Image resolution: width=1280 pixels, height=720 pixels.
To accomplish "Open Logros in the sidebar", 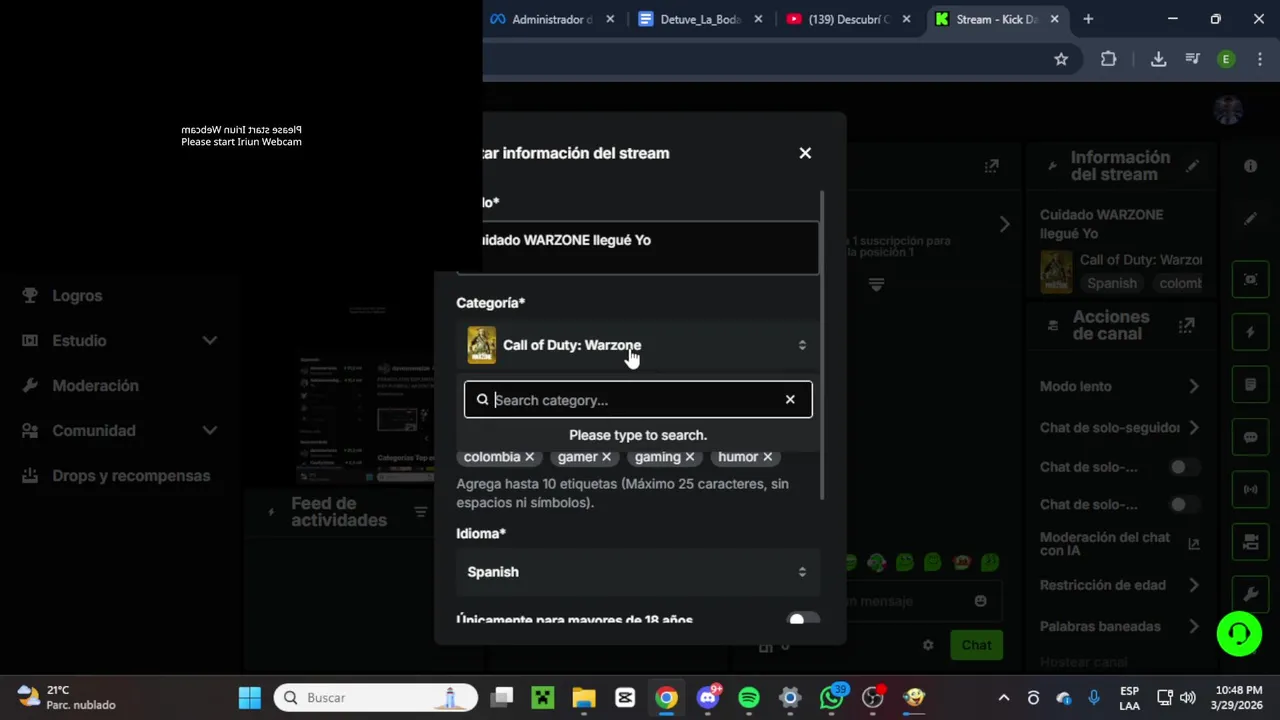I will [x=77, y=296].
